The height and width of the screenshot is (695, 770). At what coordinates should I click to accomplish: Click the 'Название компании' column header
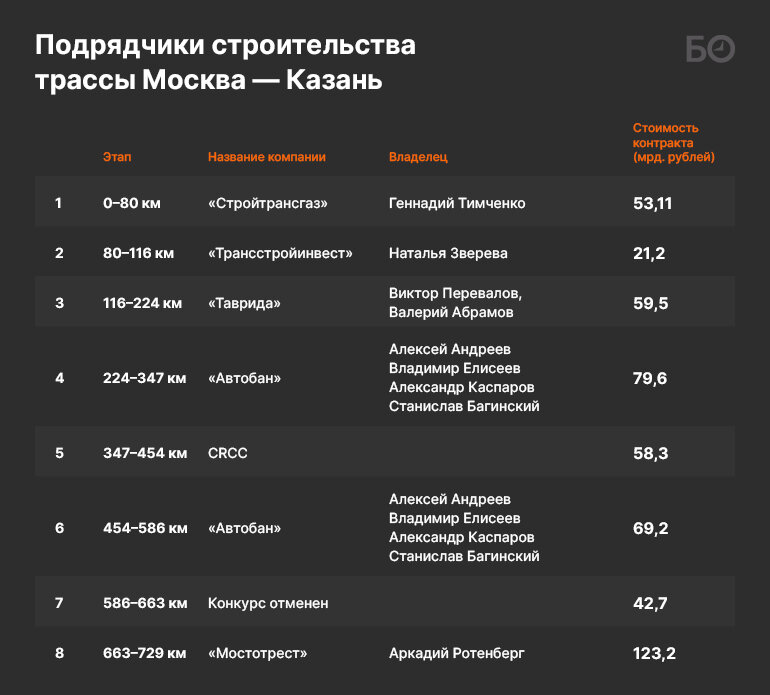pos(267,157)
